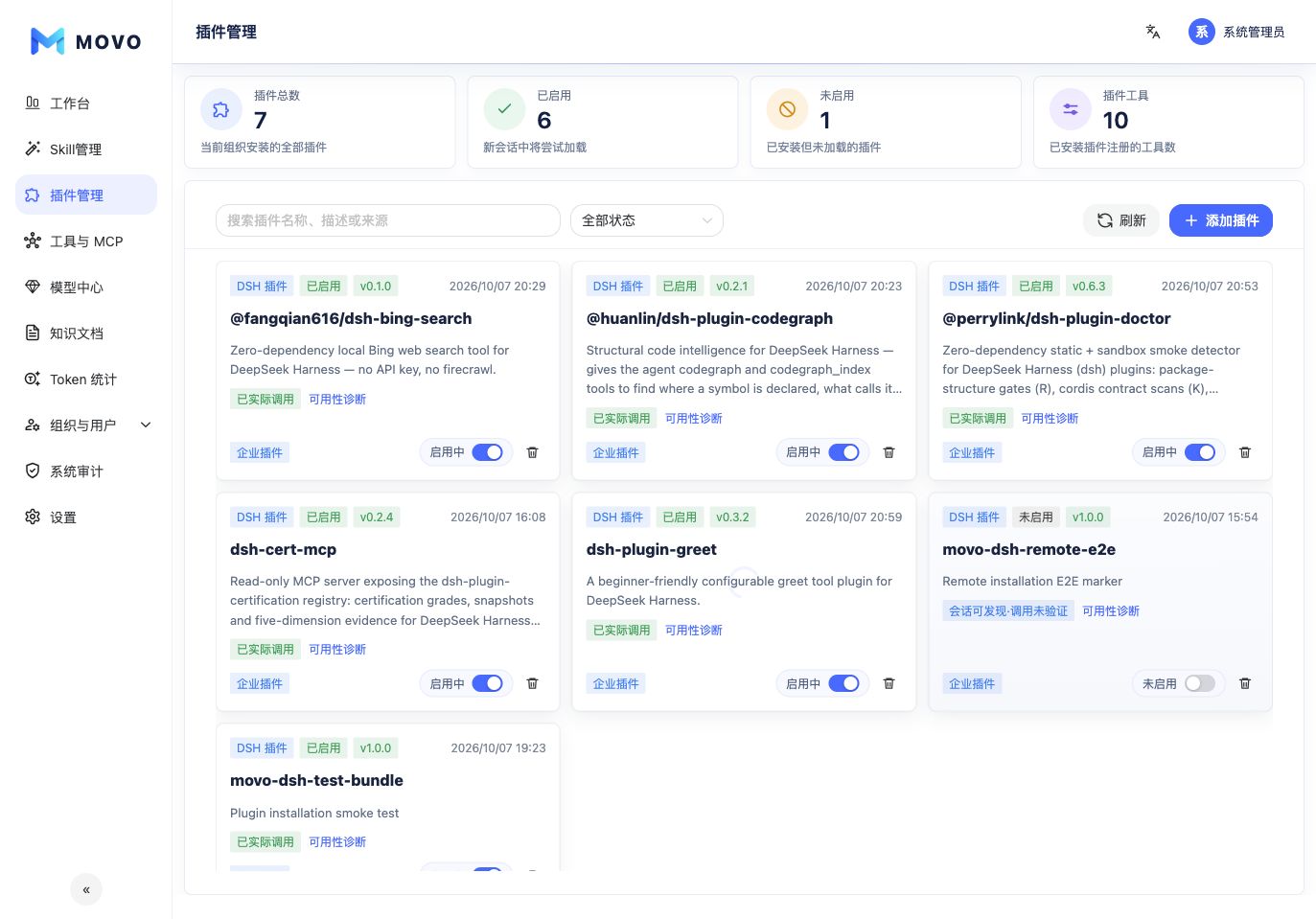Click trash icon for dsh-plugin-greet
Screen dimensions: 1316x919
(889, 683)
